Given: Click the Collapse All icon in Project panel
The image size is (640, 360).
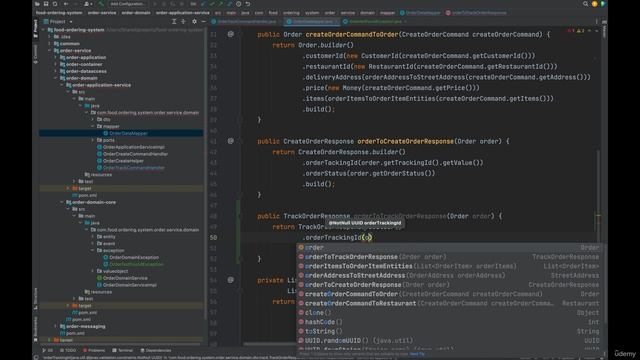Looking at the screenshot, I should pos(183,21).
